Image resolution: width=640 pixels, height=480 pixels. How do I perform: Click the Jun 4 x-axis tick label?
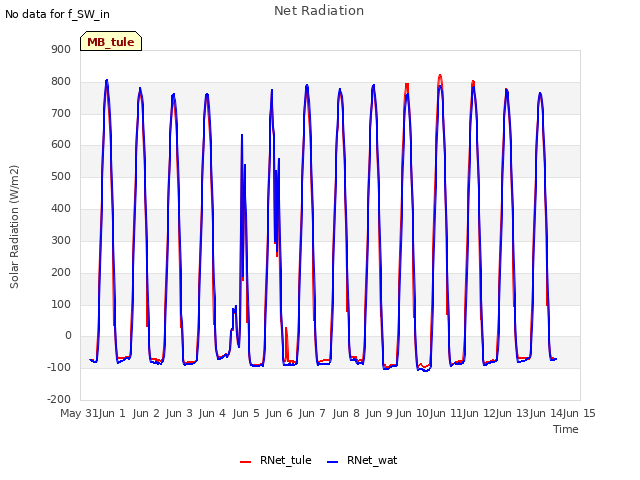point(212,413)
